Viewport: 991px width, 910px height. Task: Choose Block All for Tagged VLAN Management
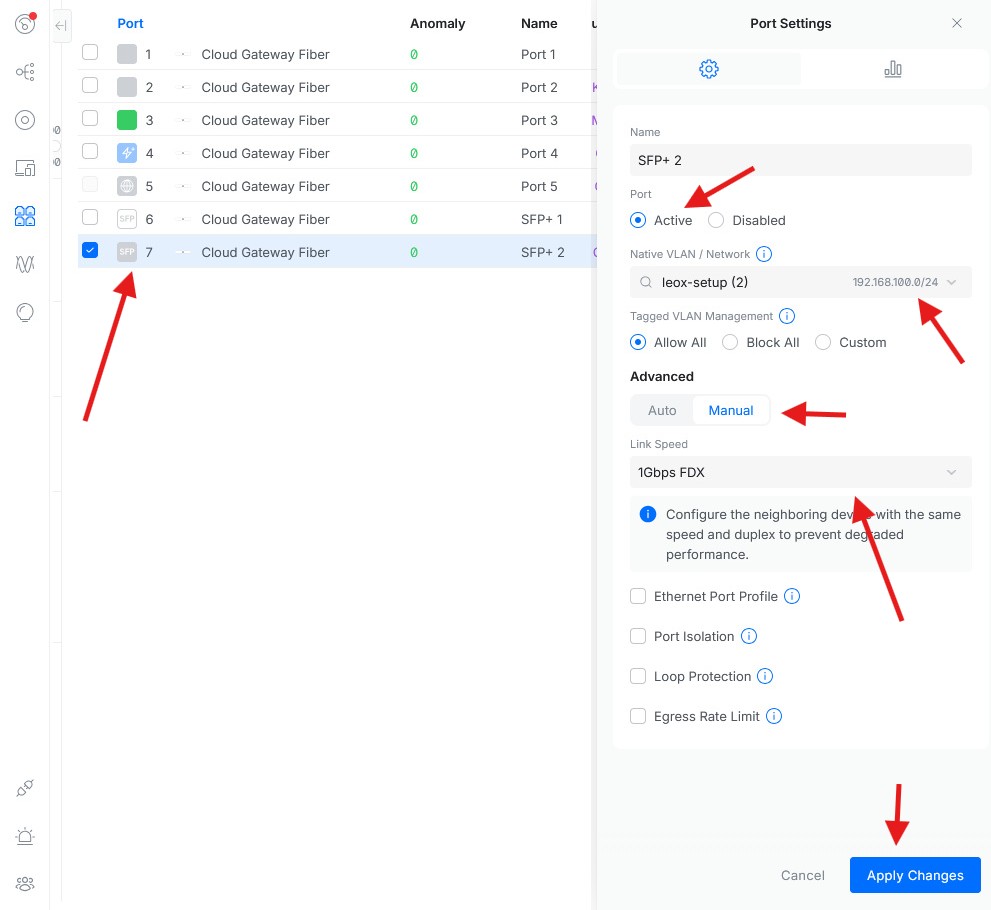(730, 342)
